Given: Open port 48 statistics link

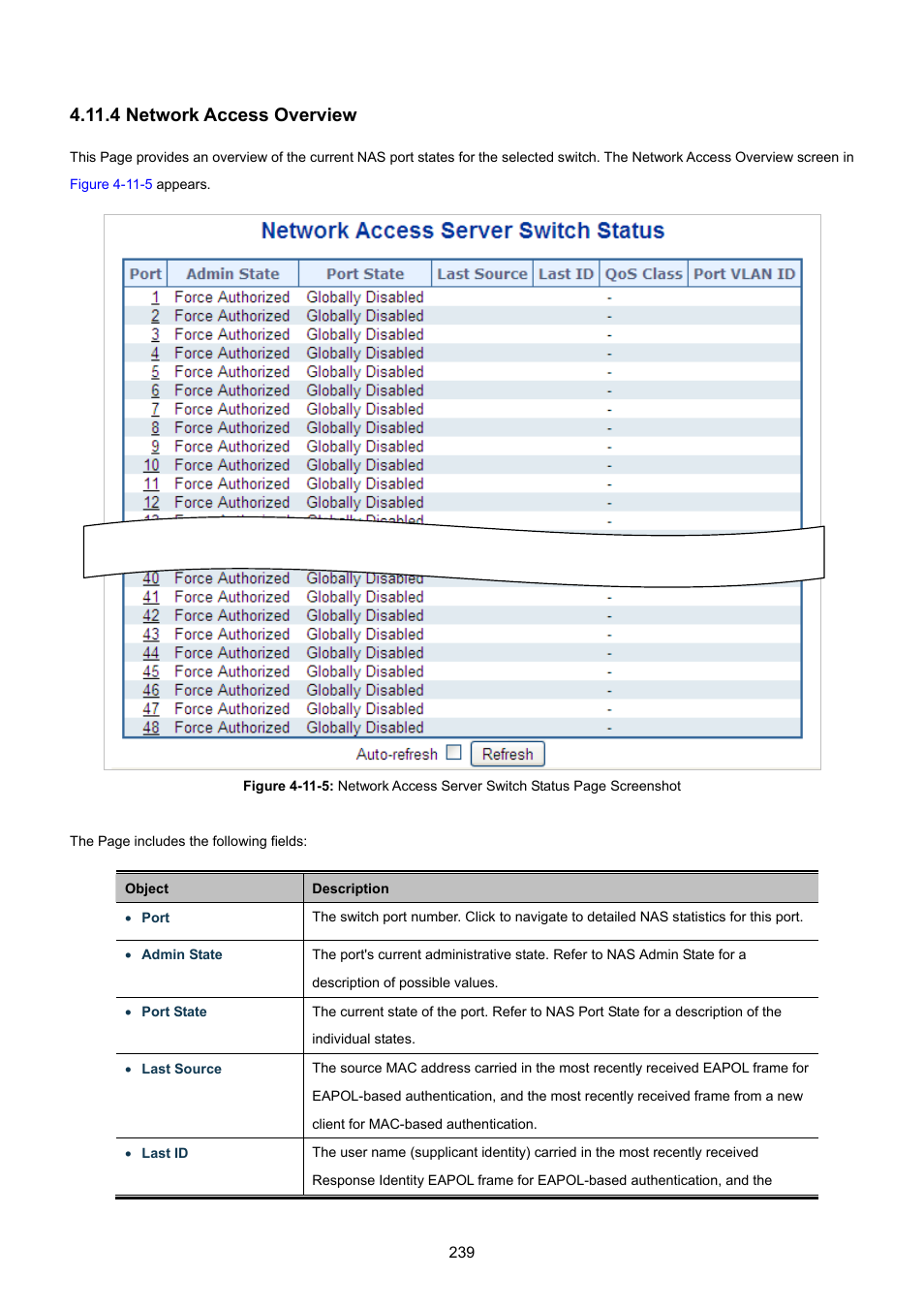Looking at the screenshot, I should pyautogui.click(x=151, y=728).
